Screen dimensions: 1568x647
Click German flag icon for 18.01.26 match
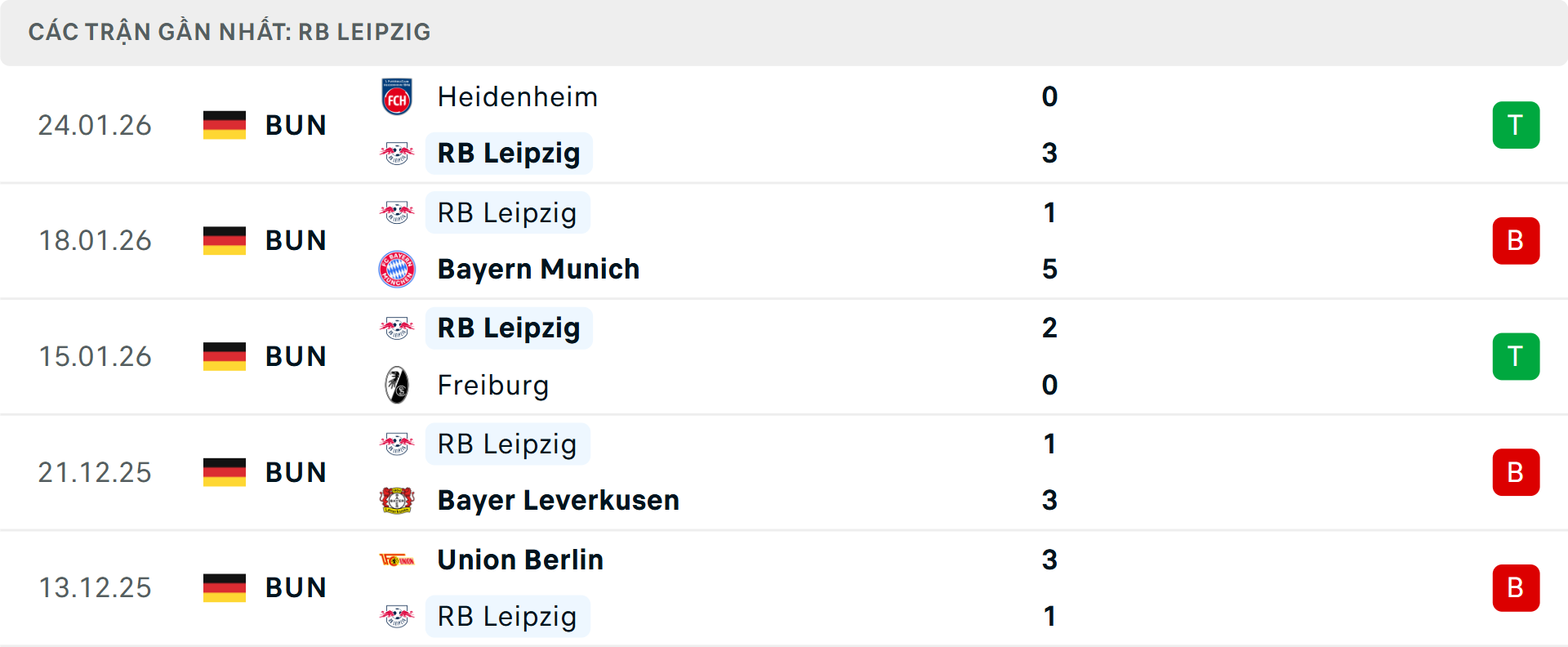[x=225, y=241]
